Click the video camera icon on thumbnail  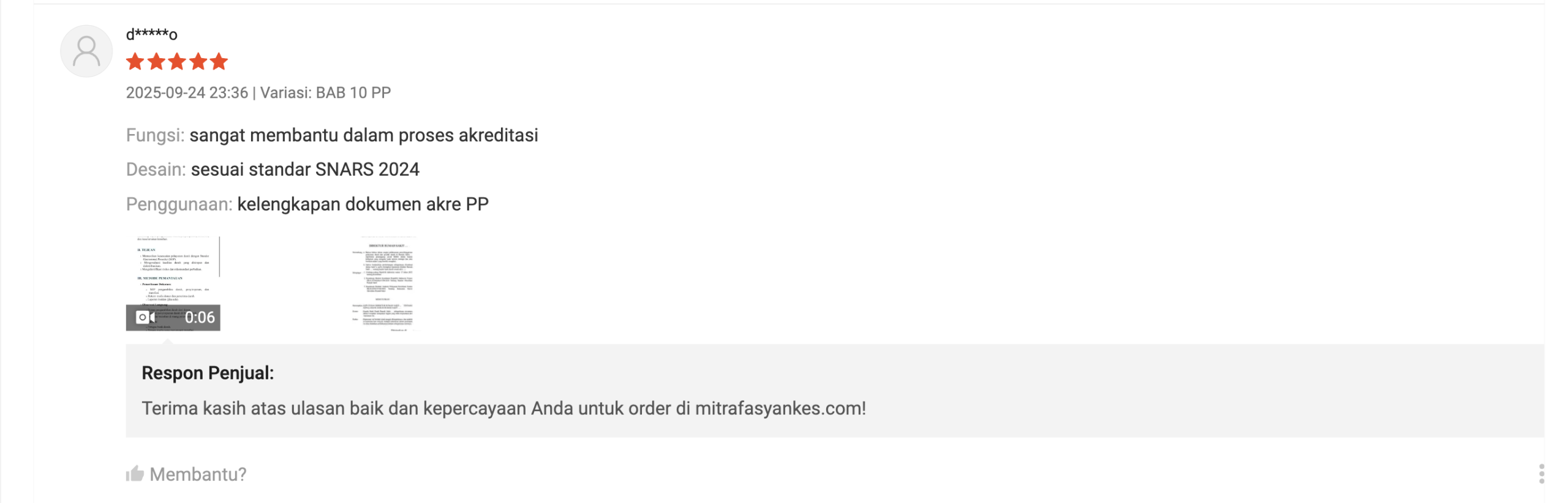click(145, 317)
